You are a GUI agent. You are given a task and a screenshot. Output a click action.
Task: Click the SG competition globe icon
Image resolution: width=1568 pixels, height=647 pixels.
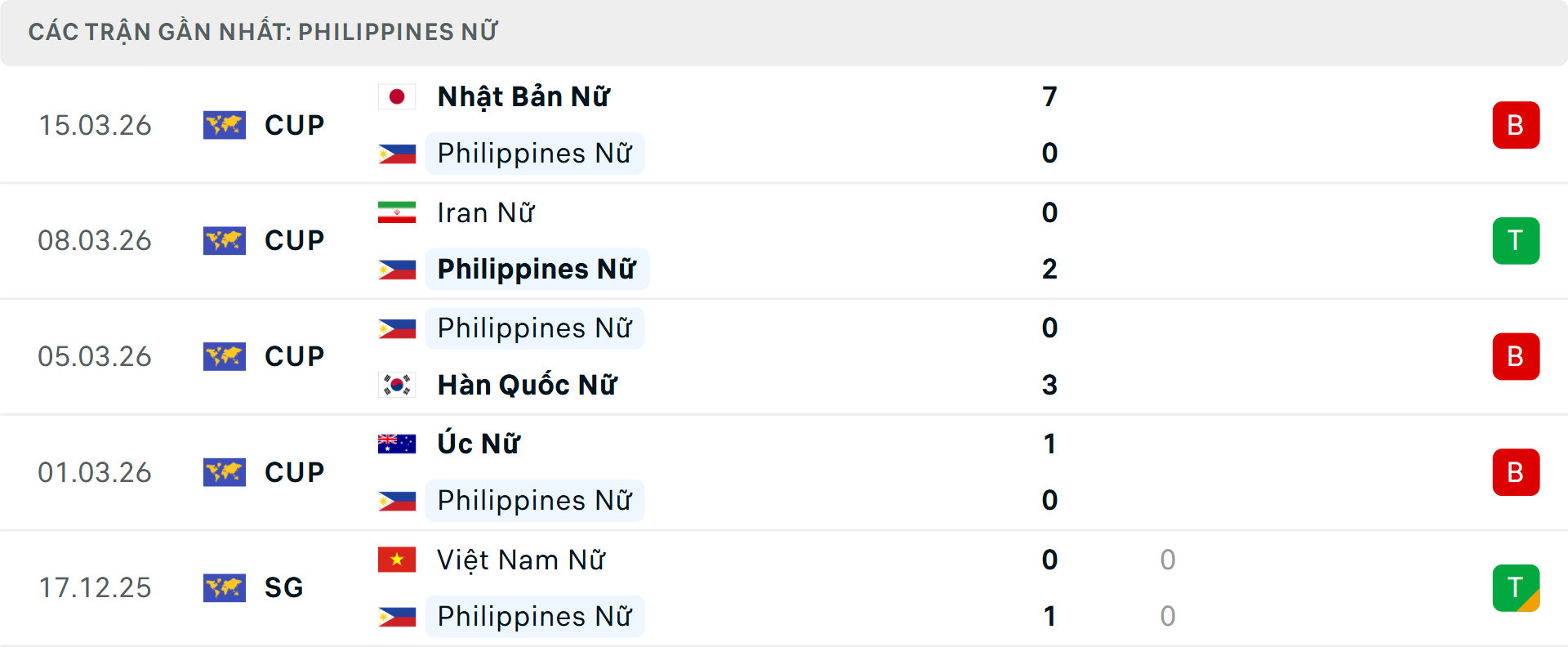click(x=225, y=587)
